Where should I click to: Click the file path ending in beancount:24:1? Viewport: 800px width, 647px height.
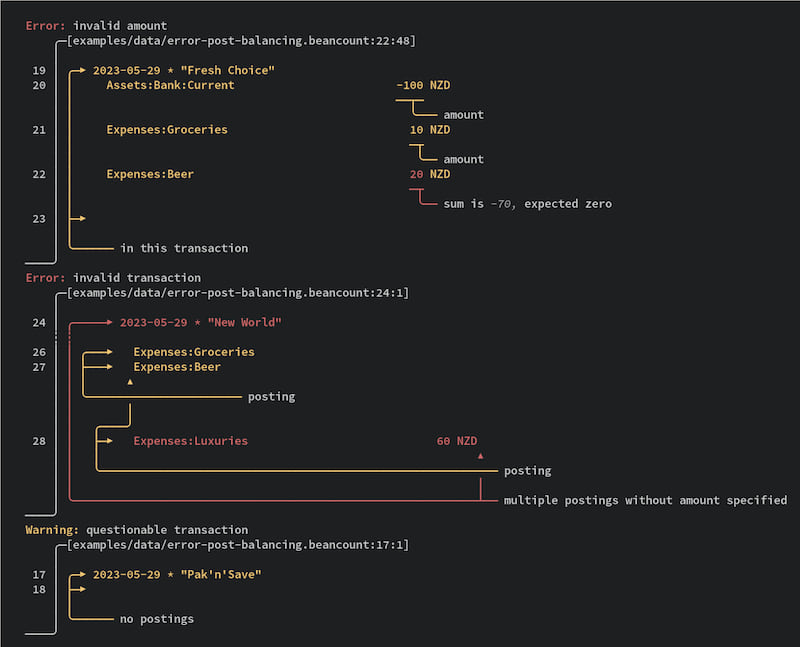tap(238, 293)
